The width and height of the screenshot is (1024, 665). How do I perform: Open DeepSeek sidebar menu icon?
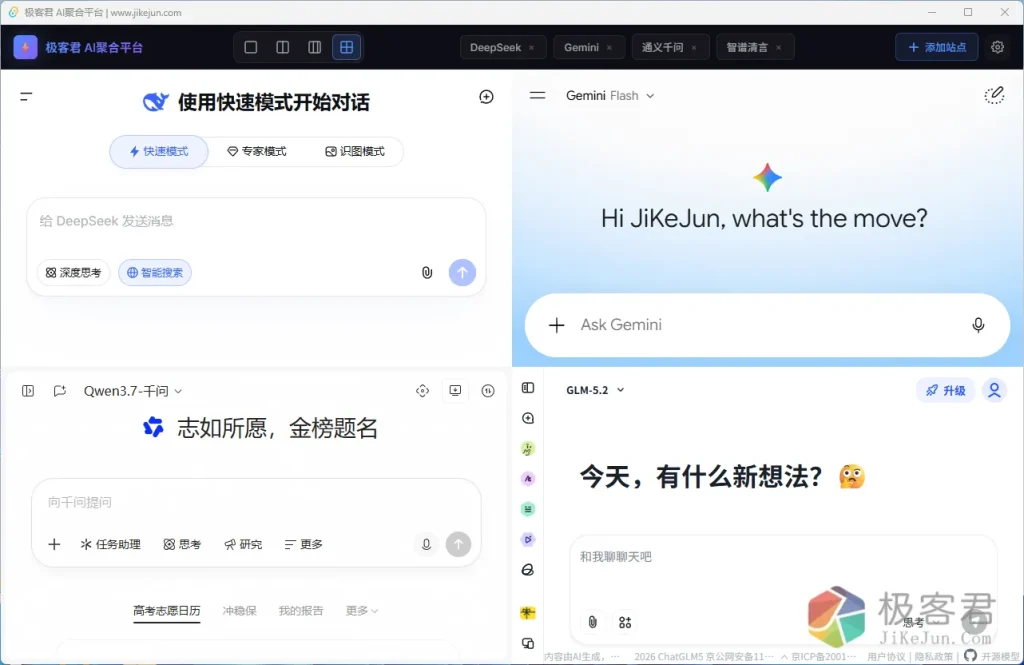26,97
